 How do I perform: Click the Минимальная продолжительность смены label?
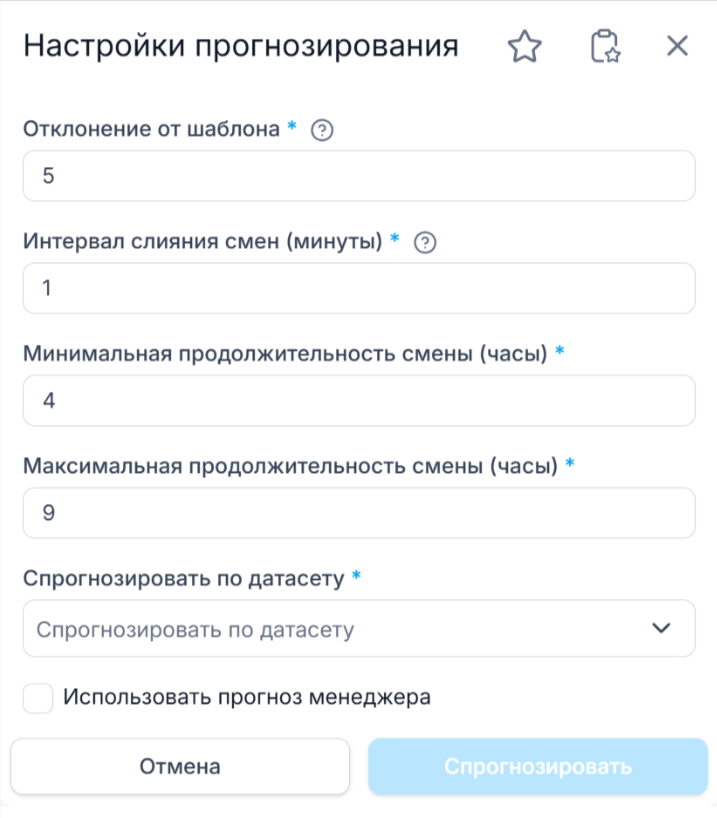click(x=285, y=354)
